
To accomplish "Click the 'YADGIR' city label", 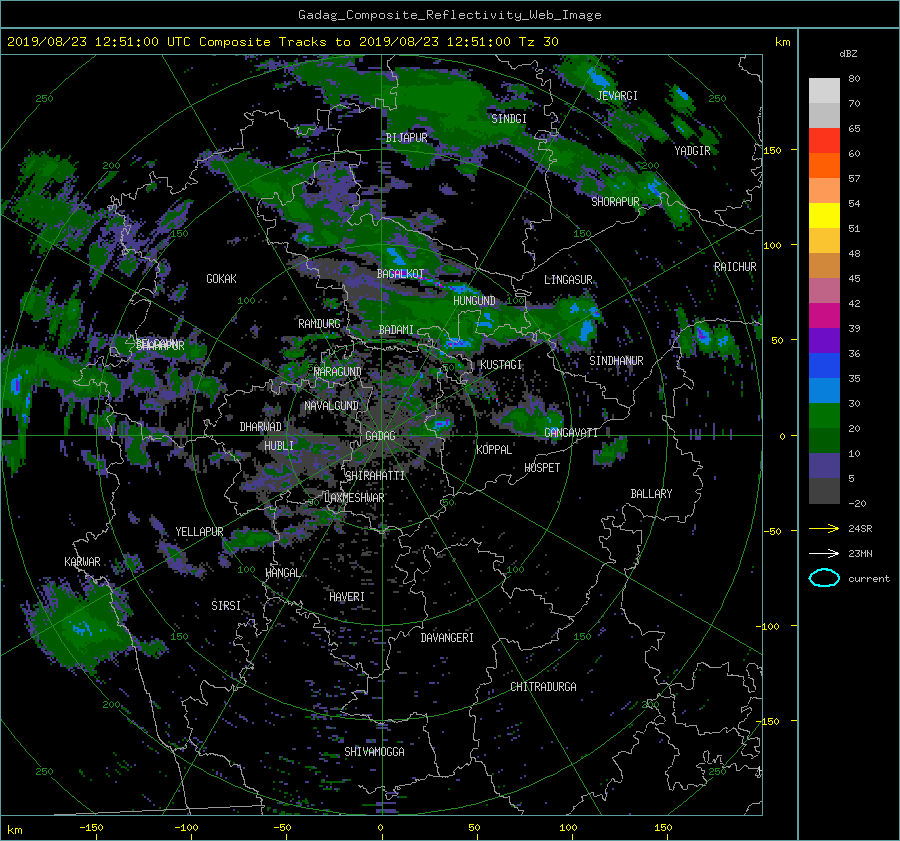I will coord(692,151).
